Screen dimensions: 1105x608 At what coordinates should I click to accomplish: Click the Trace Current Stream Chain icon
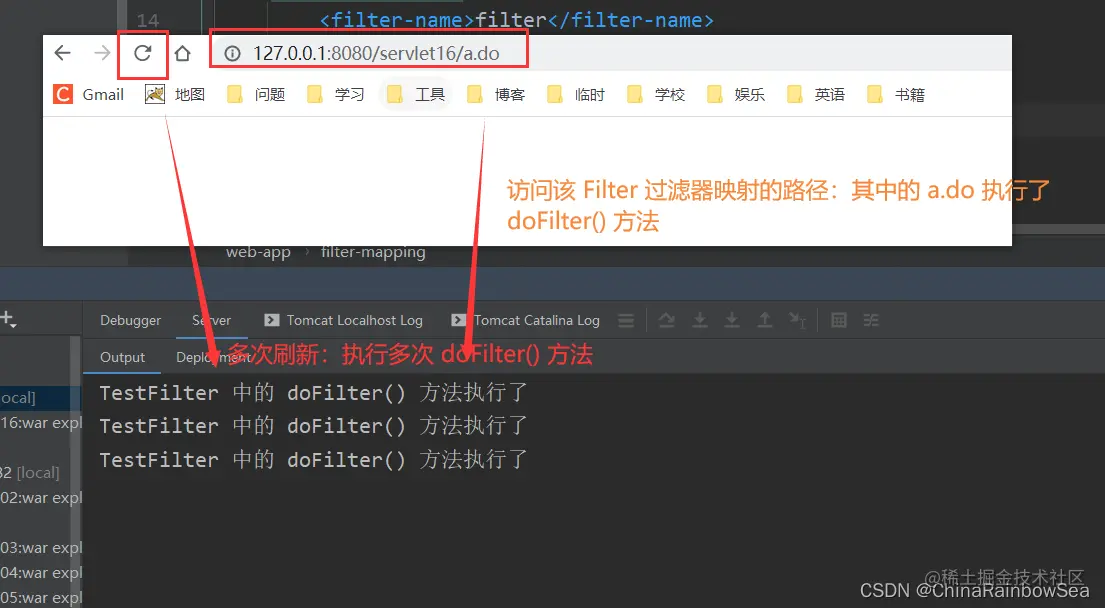tap(871, 321)
